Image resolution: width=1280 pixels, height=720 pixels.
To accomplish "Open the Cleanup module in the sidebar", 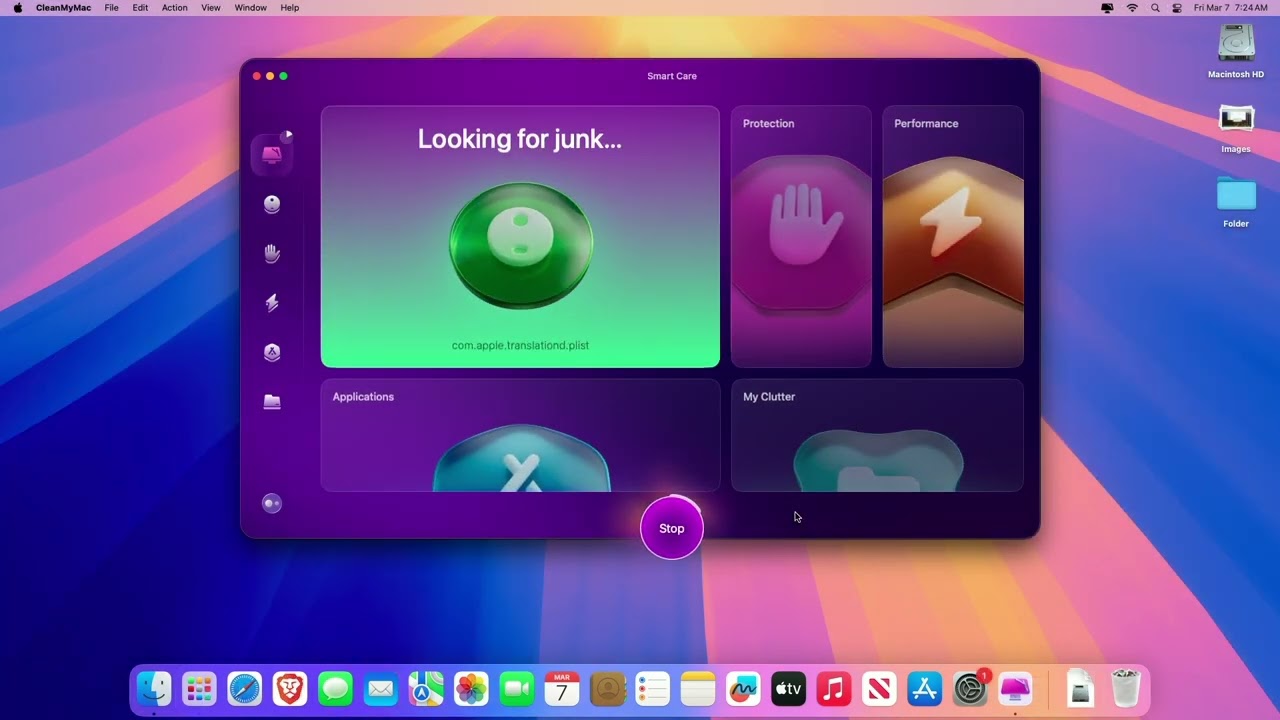I will tap(272, 204).
